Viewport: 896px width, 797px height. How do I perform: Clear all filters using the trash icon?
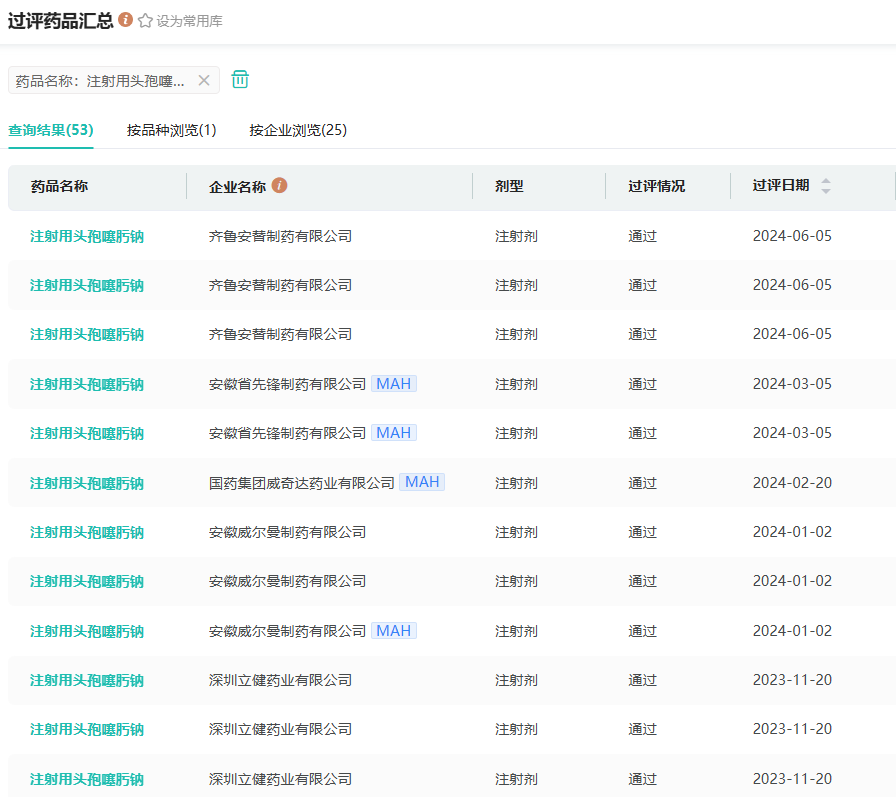(x=240, y=80)
